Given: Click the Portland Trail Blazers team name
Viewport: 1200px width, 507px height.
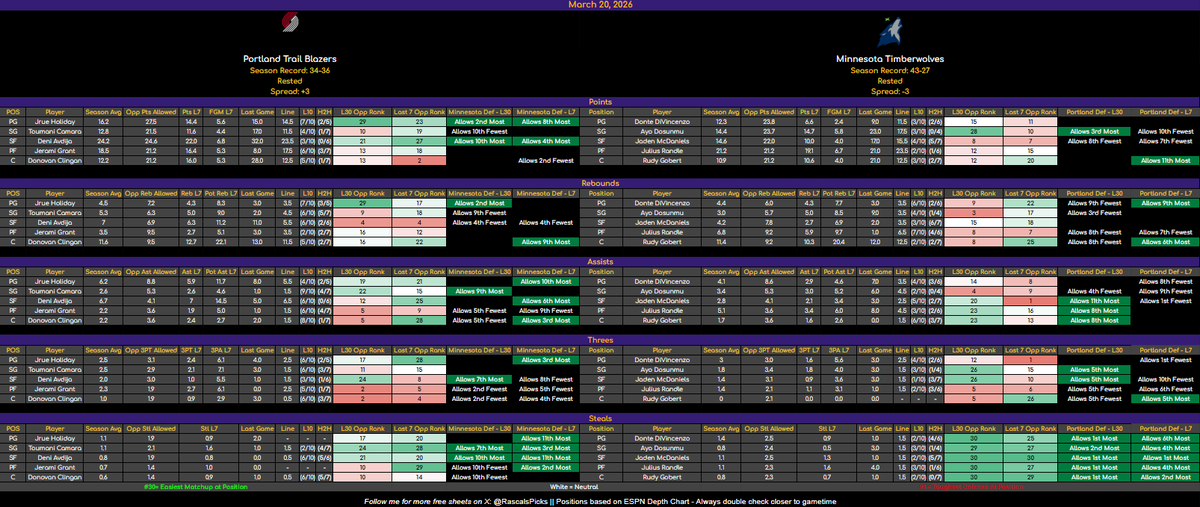Looking at the screenshot, I should click(288, 60).
